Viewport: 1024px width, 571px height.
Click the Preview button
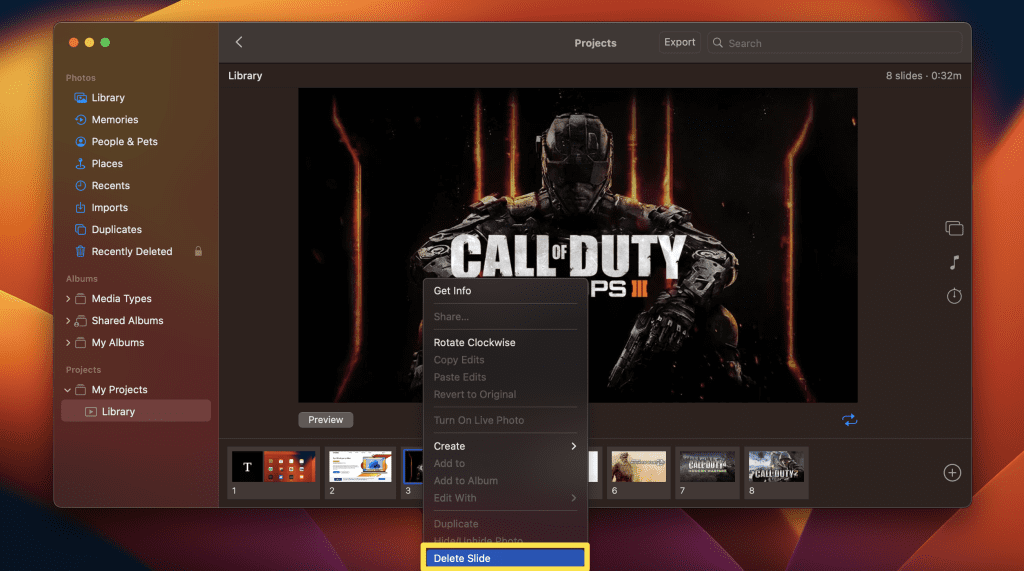(325, 420)
